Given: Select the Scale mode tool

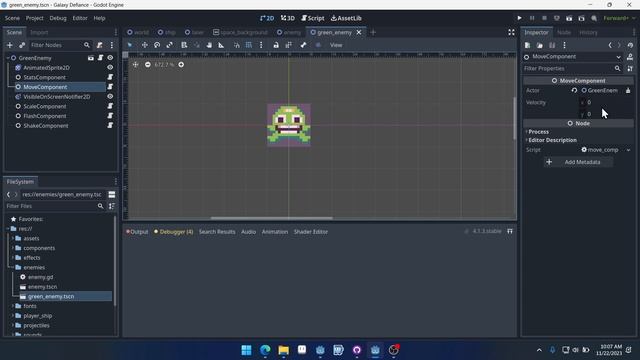Looking at the screenshot, I should point(169,45).
